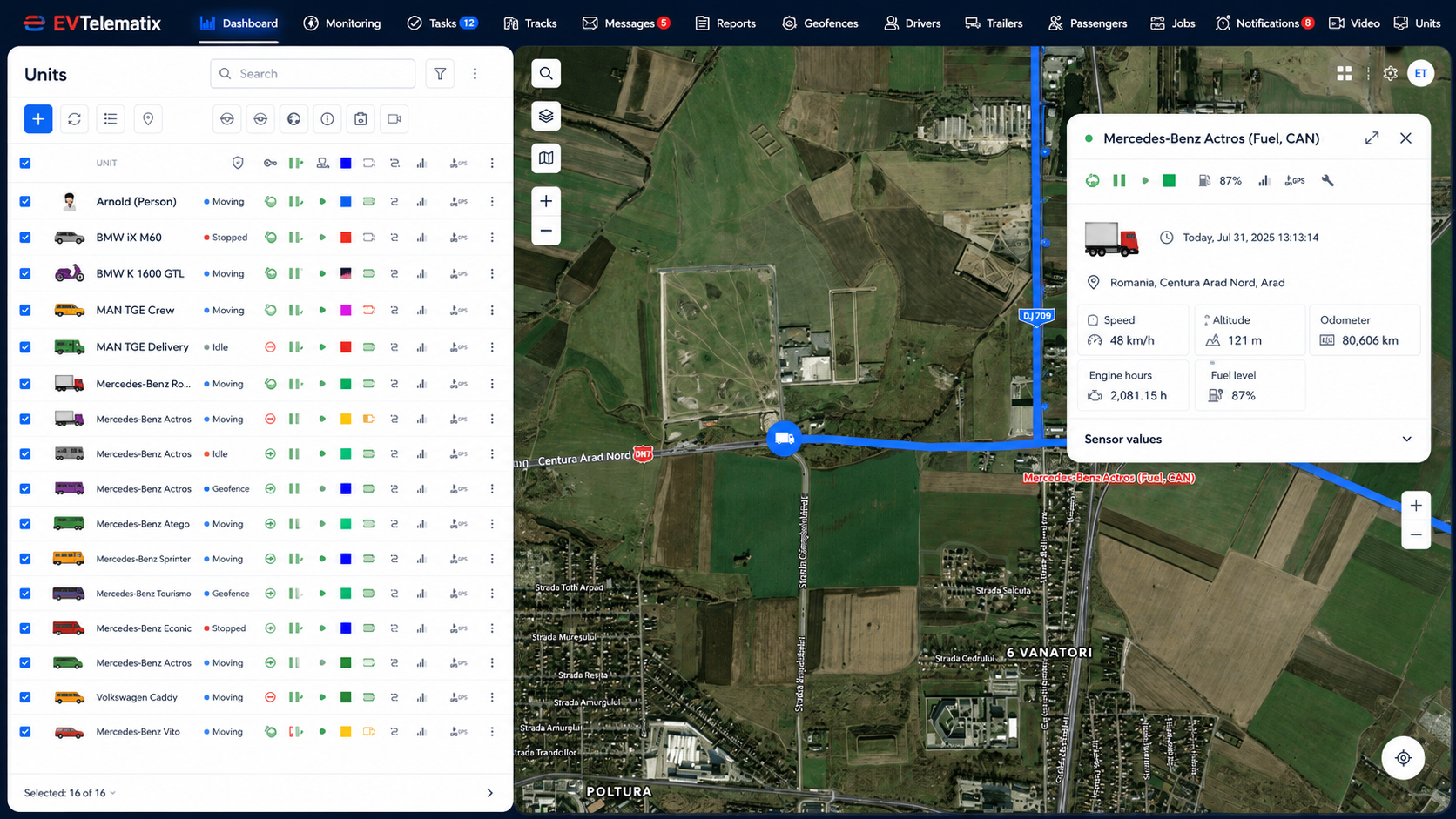
Task: Click the GPS icon in the unit info card
Action: click(1295, 180)
